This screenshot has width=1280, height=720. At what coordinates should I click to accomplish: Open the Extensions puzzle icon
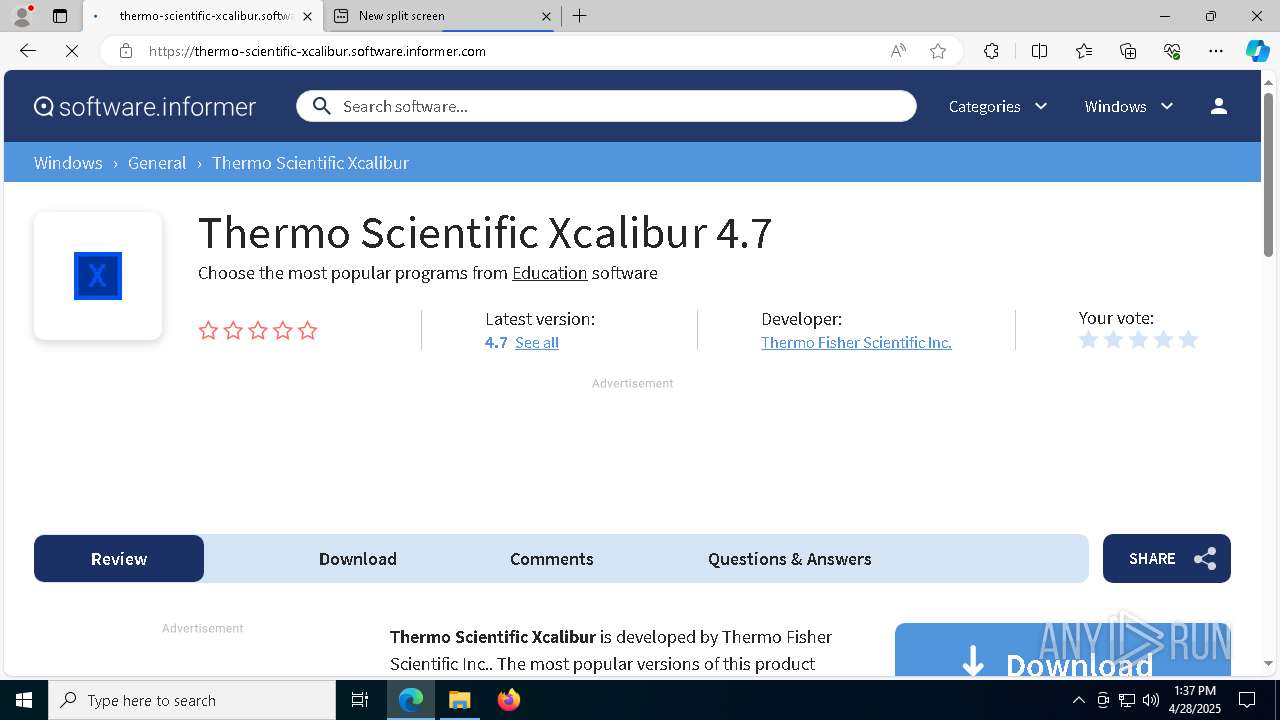[x=991, y=51]
